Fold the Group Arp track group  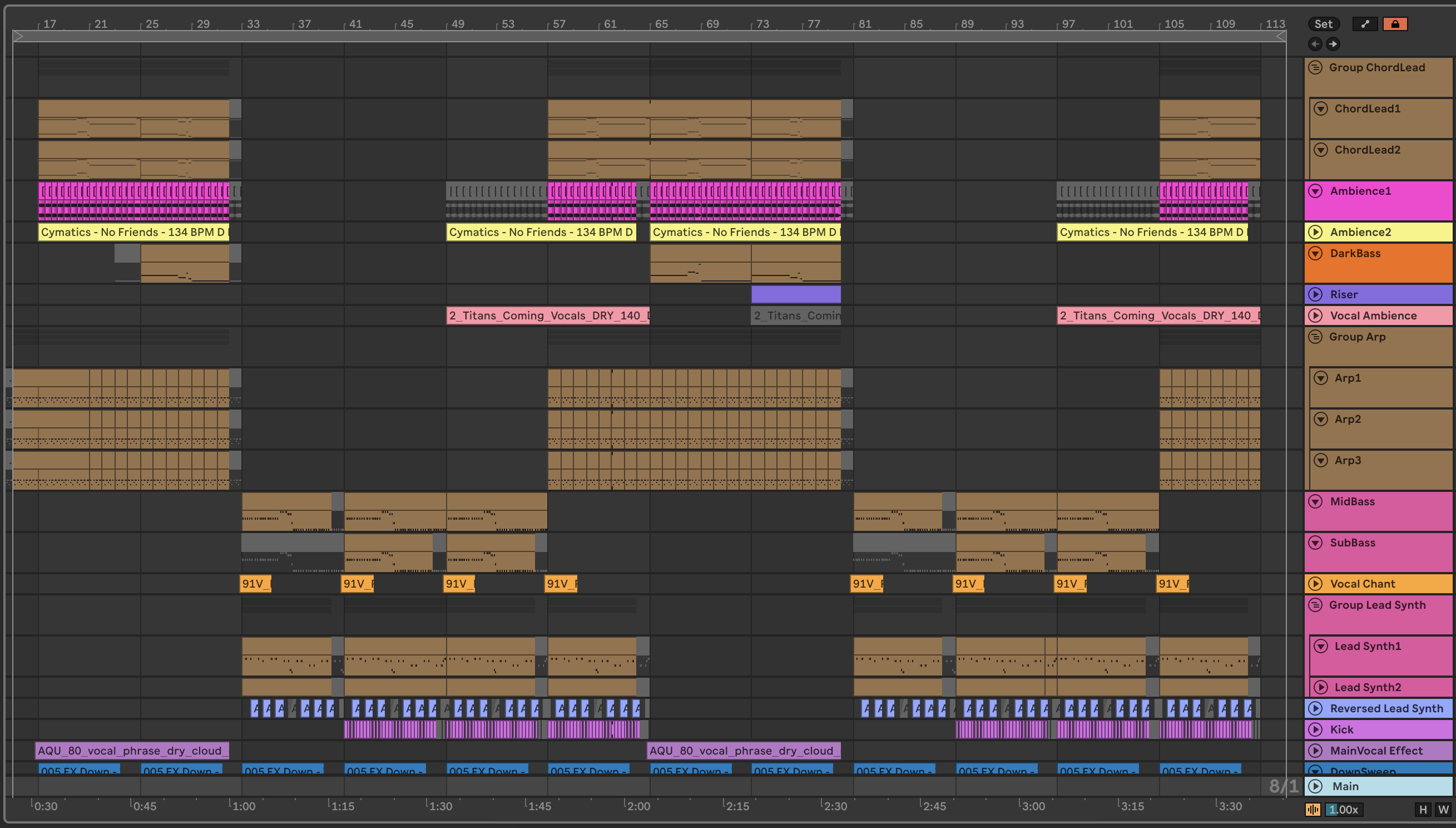[1315, 337]
